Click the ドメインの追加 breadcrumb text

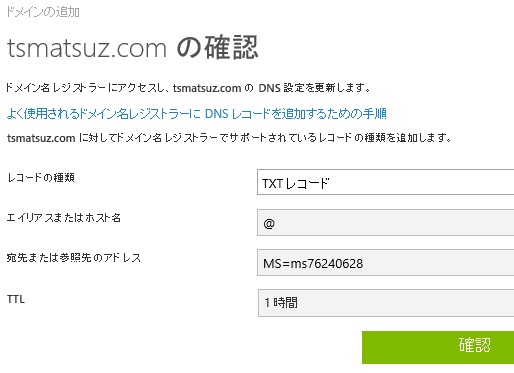(x=43, y=12)
